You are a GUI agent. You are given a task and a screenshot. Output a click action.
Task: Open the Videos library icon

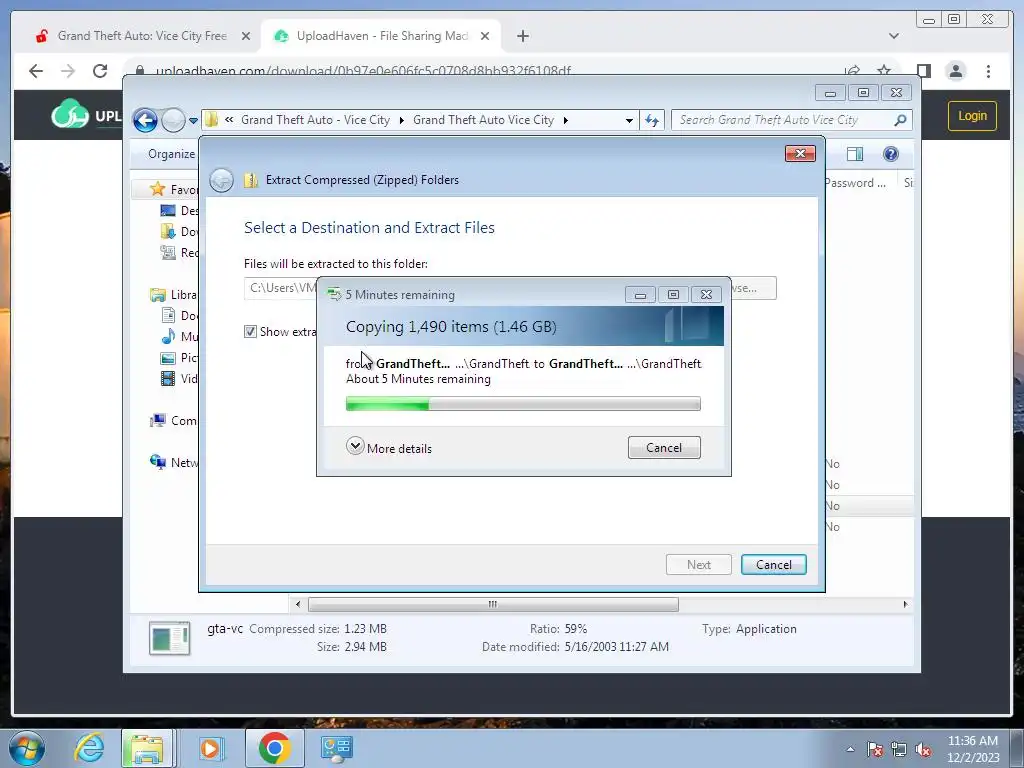click(x=168, y=378)
